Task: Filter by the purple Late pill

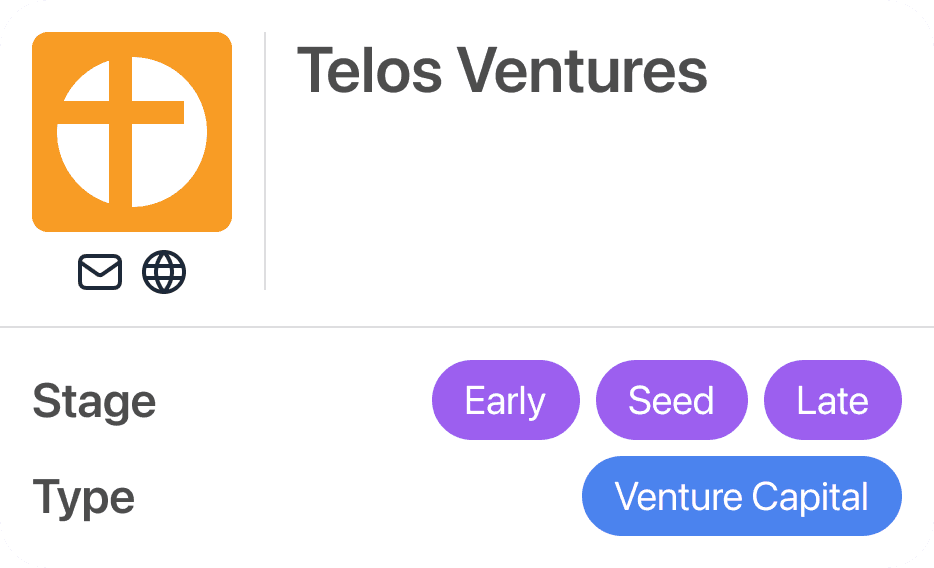Action: (x=832, y=400)
